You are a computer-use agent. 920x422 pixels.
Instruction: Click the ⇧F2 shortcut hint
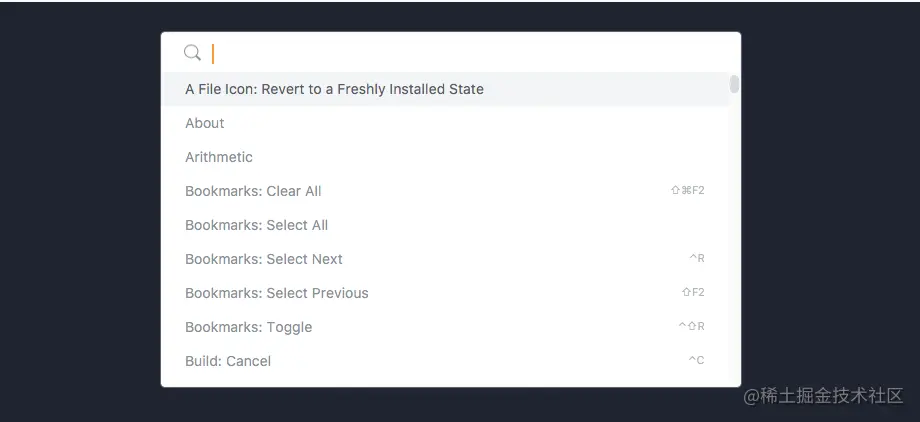pyautogui.click(x=692, y=293)
